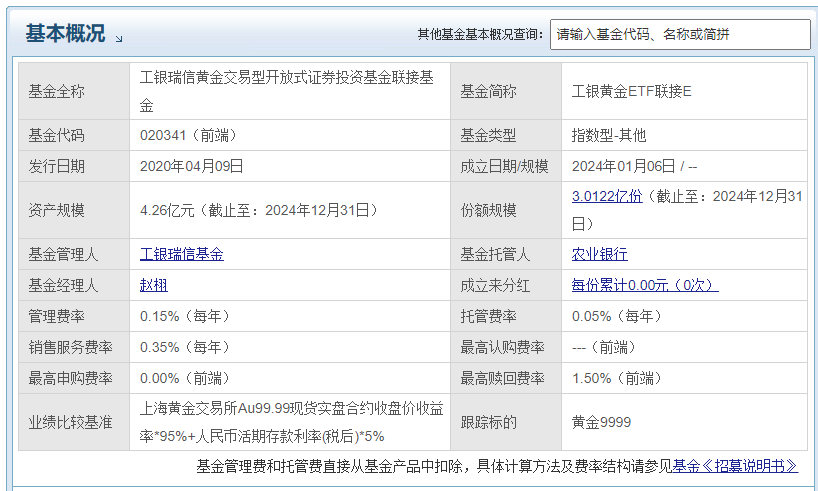Select the 发行日期 label cell

pos(74,166)
